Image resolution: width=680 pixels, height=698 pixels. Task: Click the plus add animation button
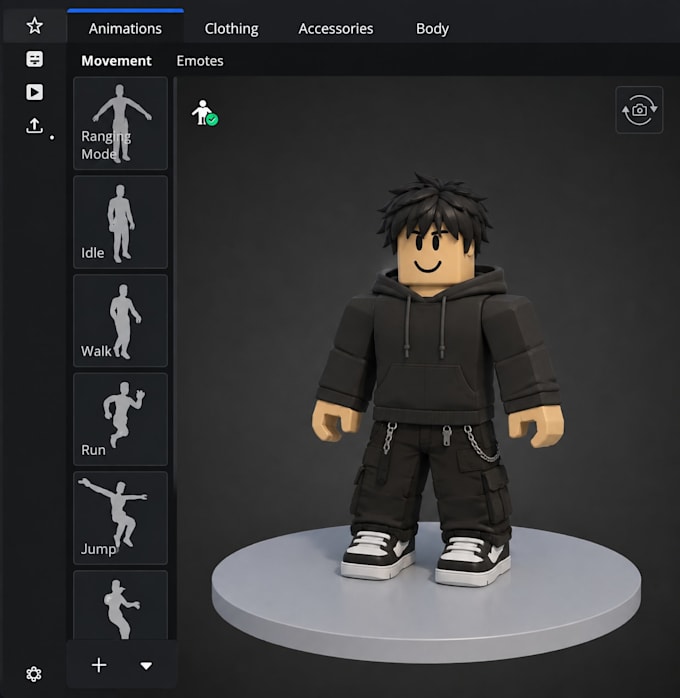[x=99, y=666]
